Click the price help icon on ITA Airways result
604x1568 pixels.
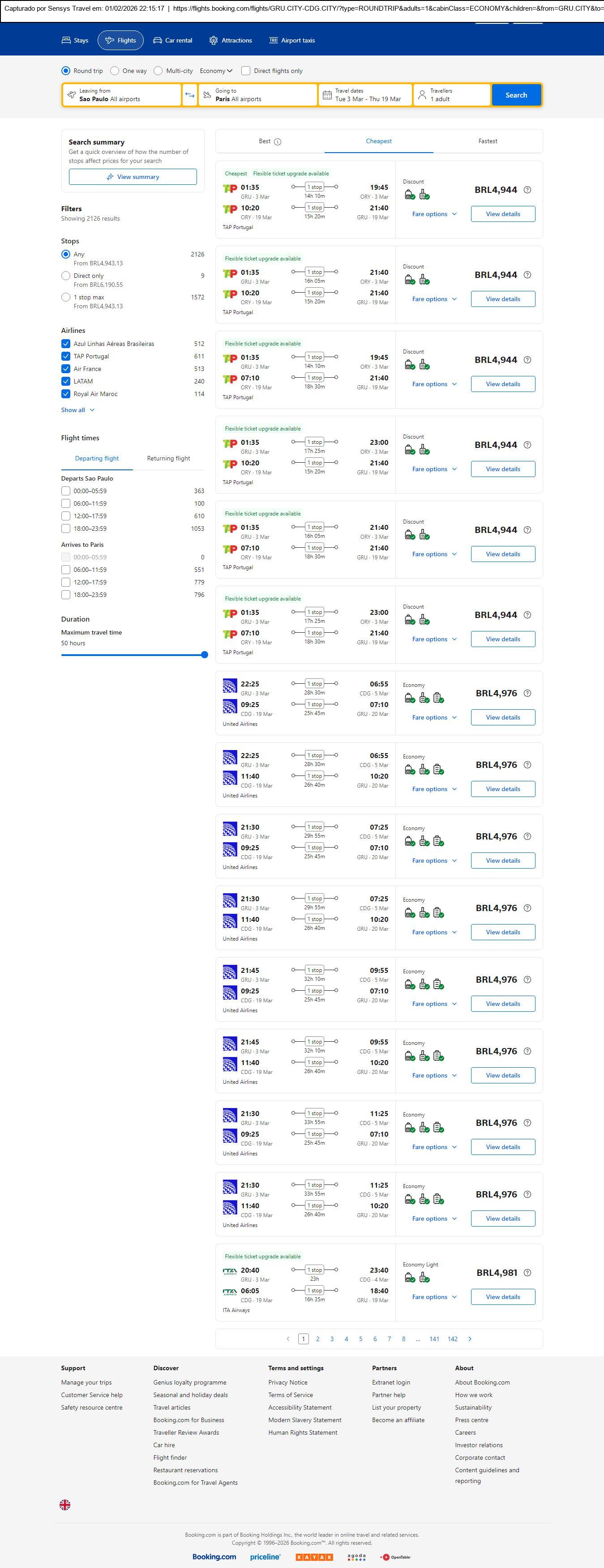527,1272
